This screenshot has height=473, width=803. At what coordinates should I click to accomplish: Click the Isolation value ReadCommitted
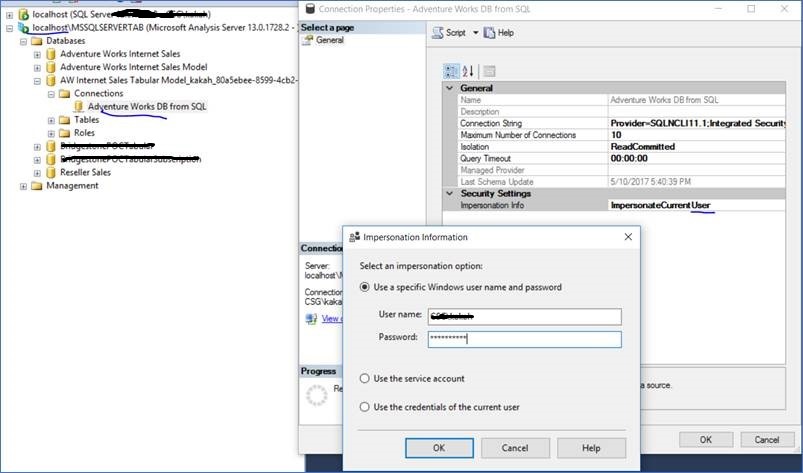click(697, 147)
